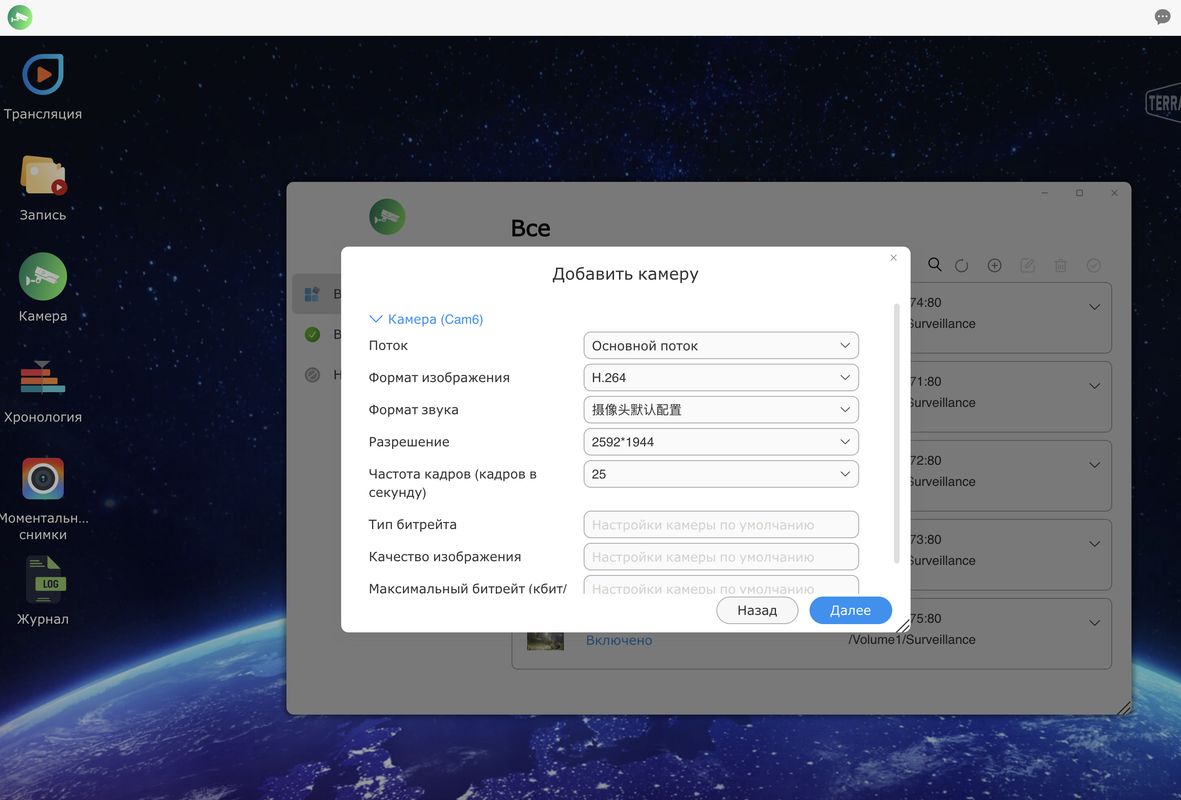Screen dimensions: 1181x800
Task: Open the Хронология desktop app
Action: pos(43,377)
